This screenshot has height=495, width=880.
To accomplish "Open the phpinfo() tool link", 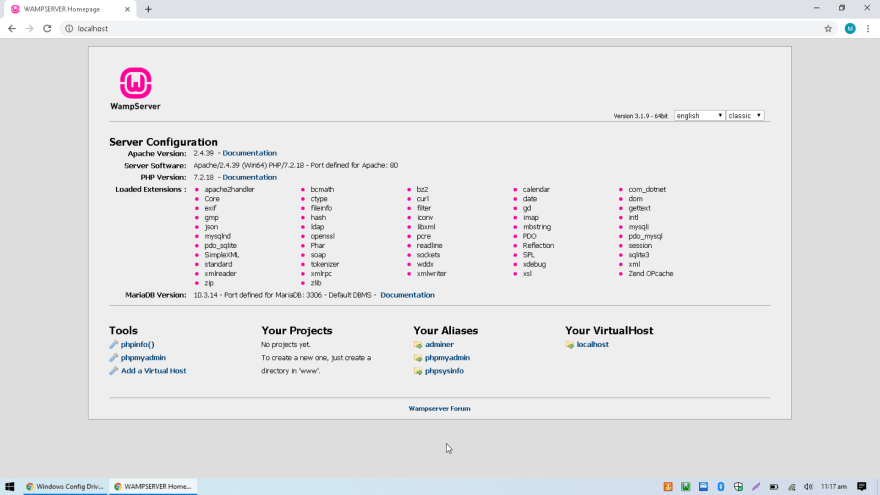I will click(138, 345).
